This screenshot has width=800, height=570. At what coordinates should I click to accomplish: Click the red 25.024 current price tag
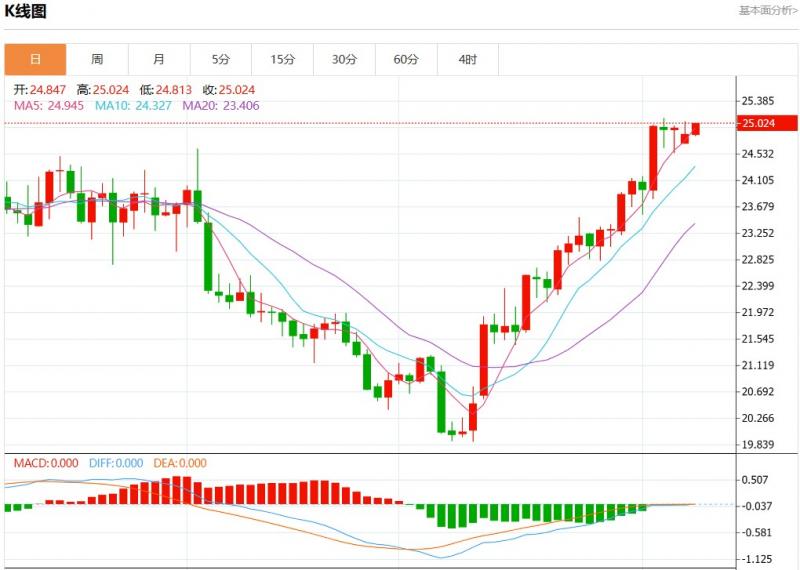(x=762, y=123)
